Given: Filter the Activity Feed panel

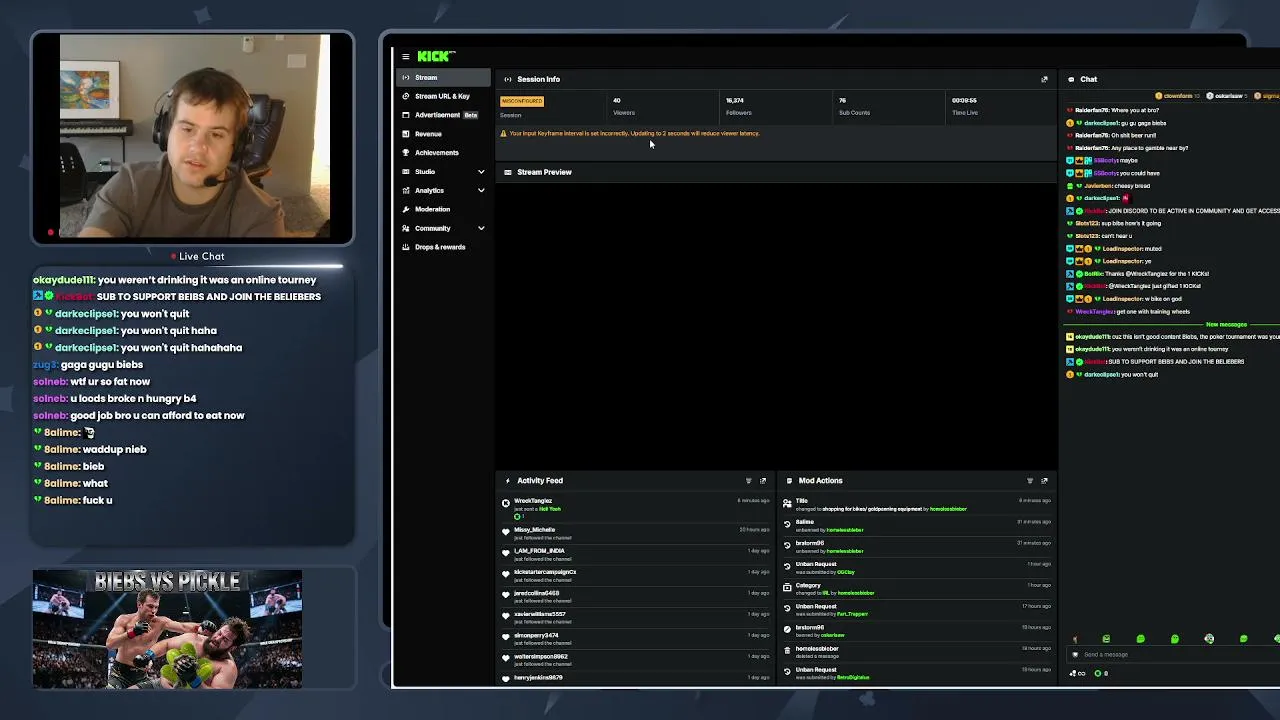Looking at the screenshot, I should click(x=748, y=481).
